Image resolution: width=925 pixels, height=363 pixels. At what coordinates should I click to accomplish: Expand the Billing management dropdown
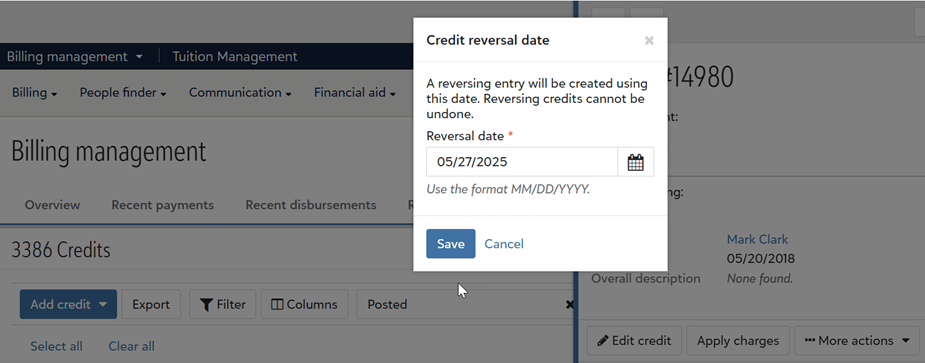(x=75, y=57)
